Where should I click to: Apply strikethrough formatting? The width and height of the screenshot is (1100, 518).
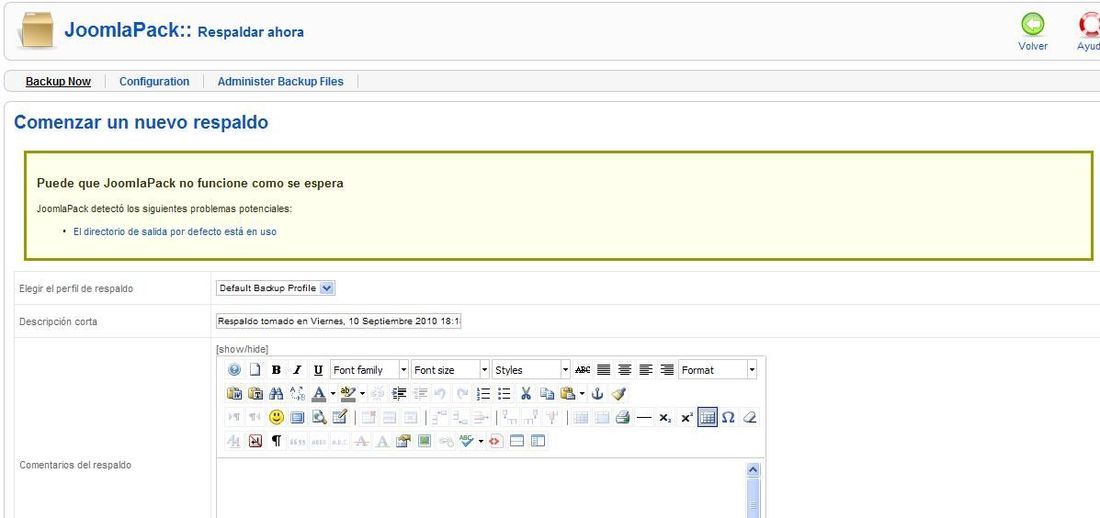tap(582, 370)
